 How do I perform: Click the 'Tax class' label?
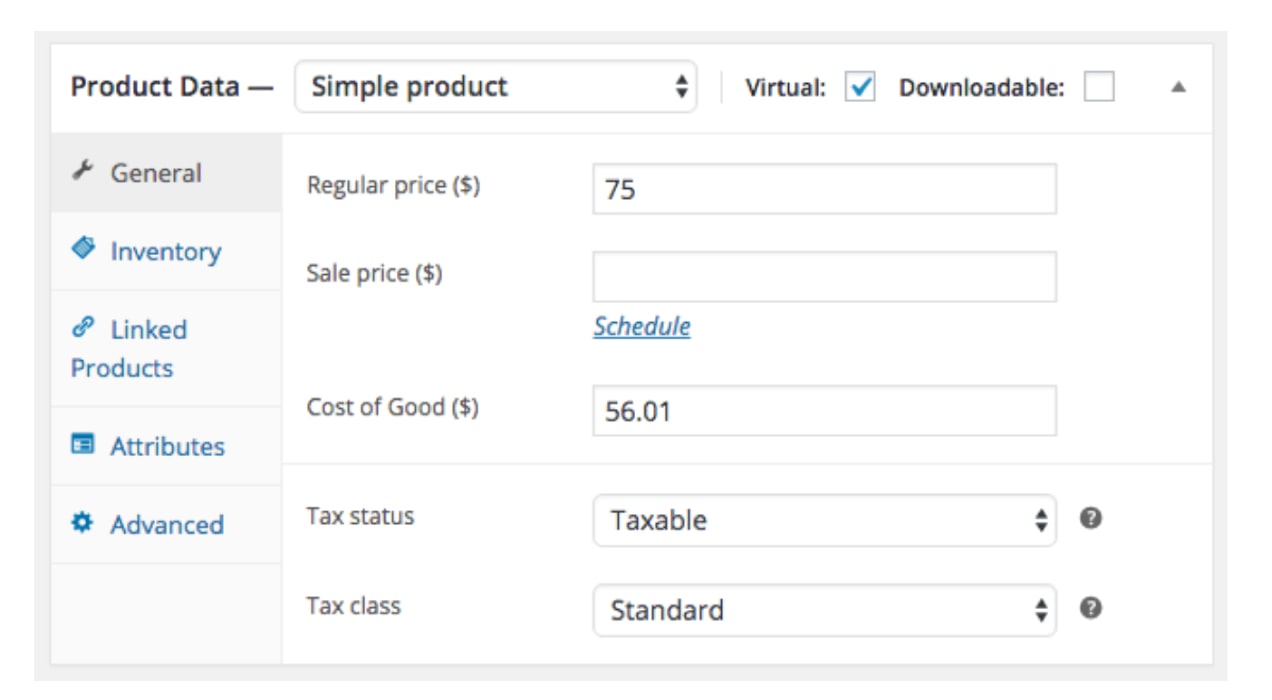click(x=353, y=605)
